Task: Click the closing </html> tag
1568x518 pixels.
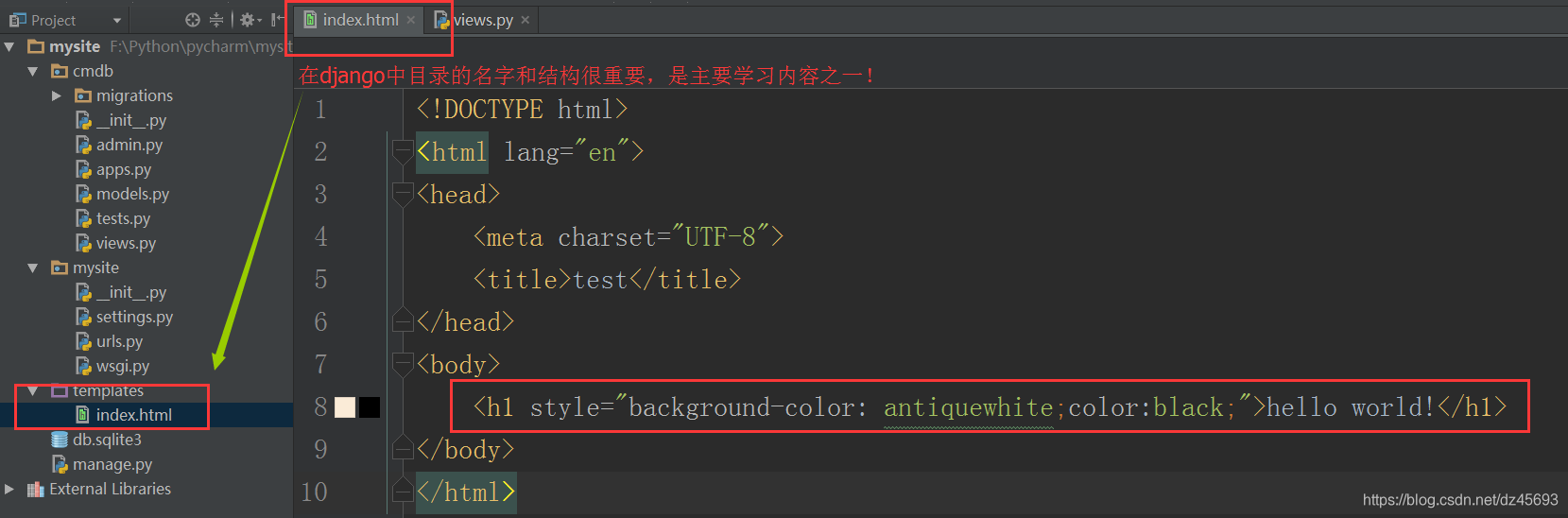Action: tap(466, 492)
